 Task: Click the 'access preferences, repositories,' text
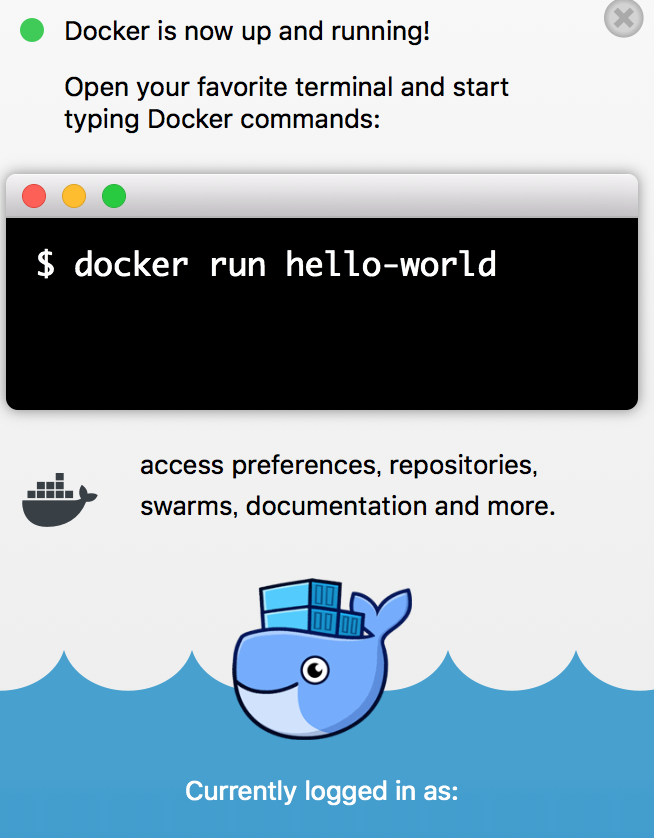pyautogui.click(x=339, y=465)
